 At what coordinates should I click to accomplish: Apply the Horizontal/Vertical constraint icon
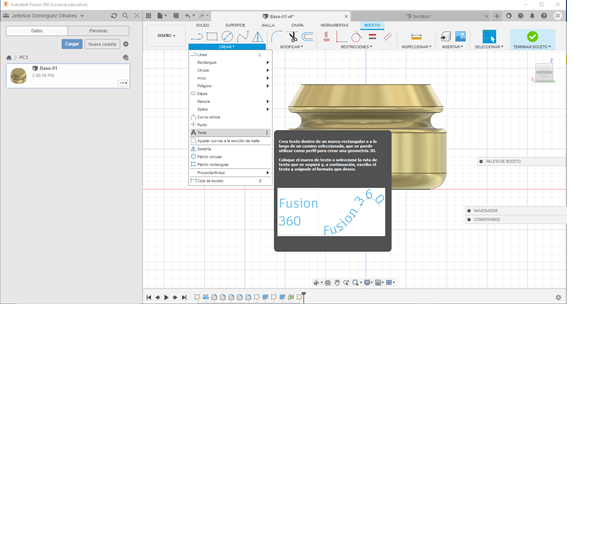click(x=341, y=37)
